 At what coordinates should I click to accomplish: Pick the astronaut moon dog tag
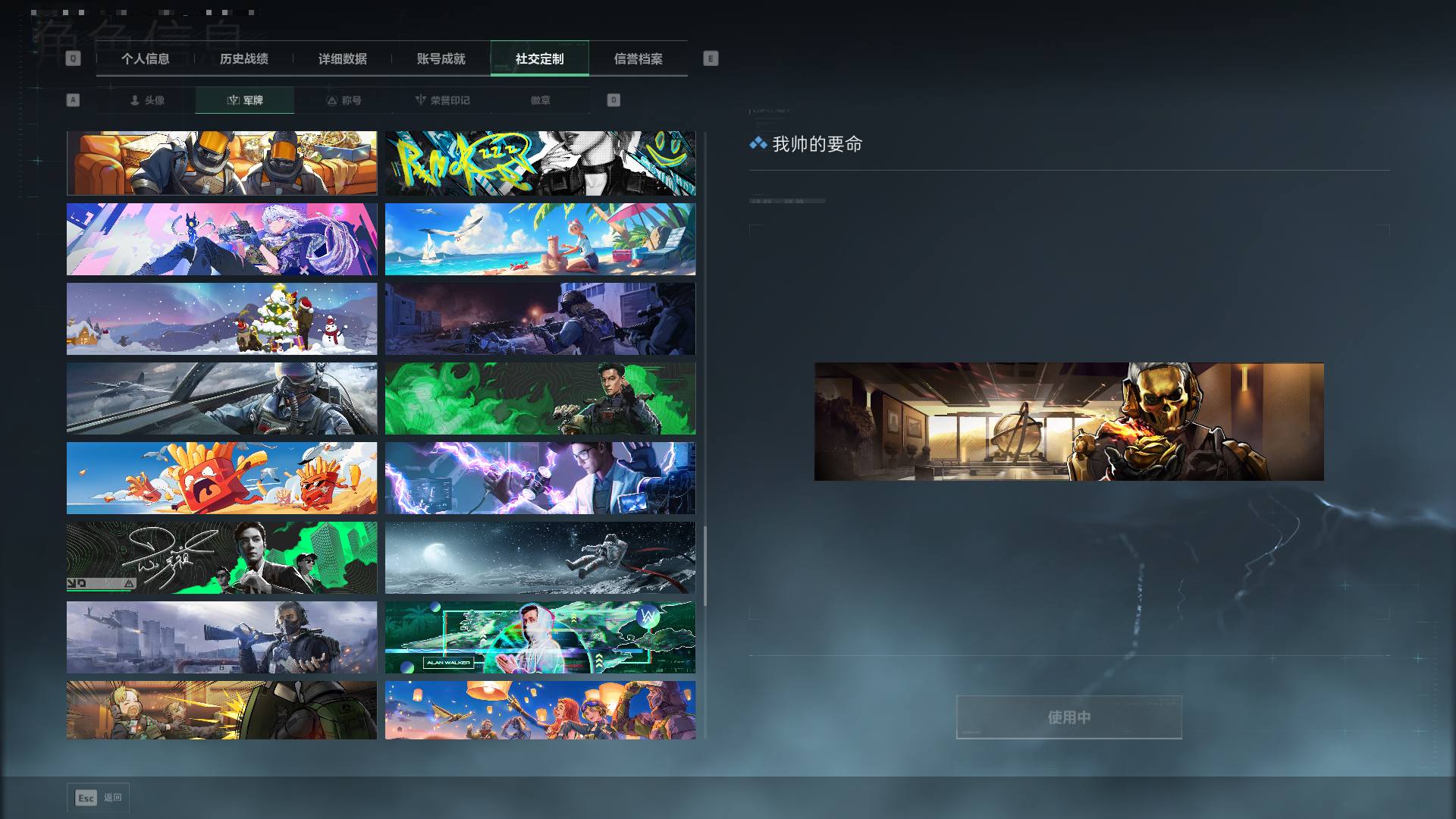pos(540,557)
